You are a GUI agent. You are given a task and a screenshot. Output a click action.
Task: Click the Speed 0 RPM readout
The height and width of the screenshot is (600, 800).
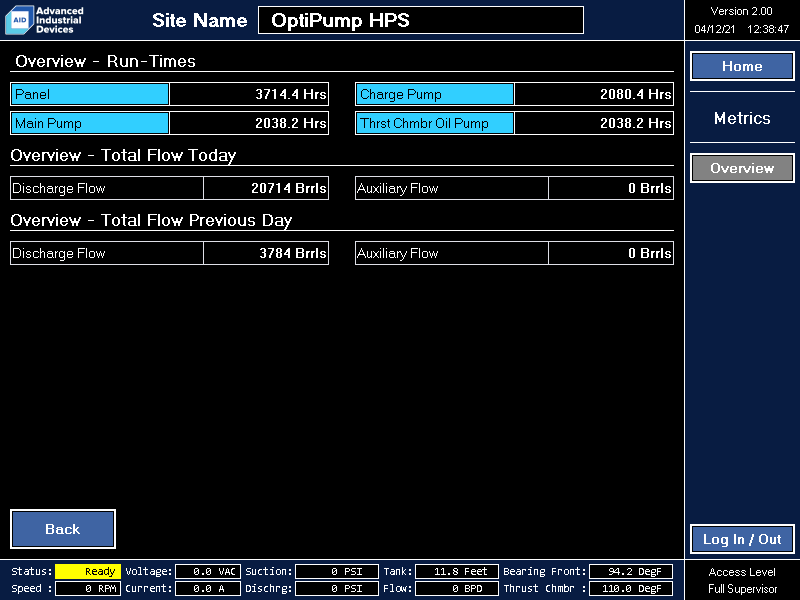pos(88,588)
